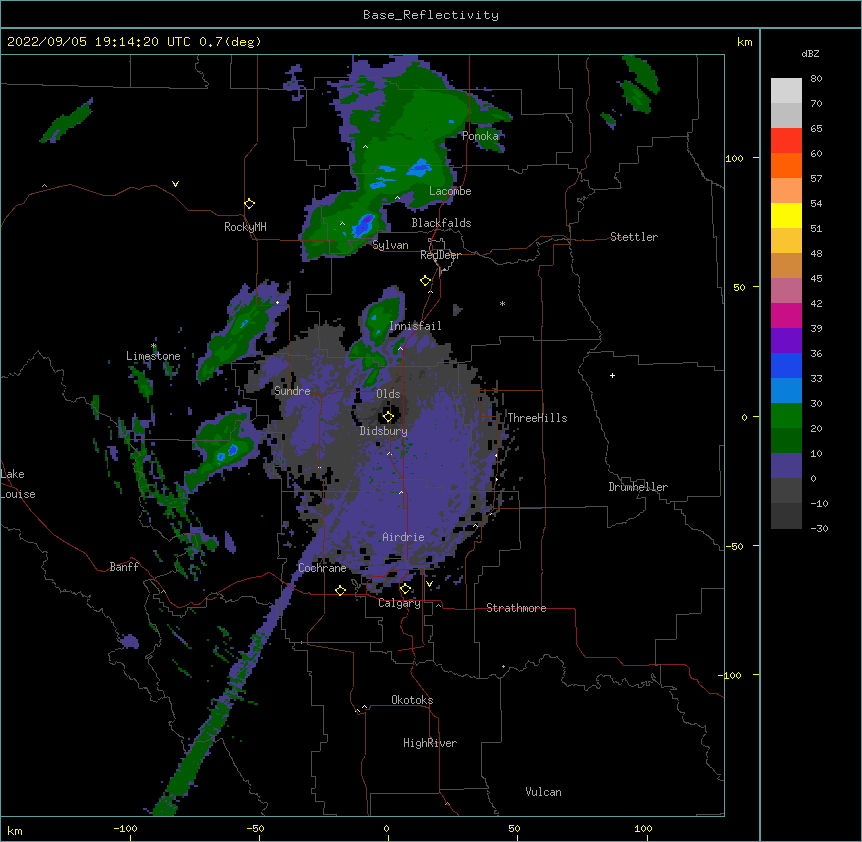Click the magenta 39 dBZ legend swatch
The image size is (862, 842).
click(x=786, y=315)
